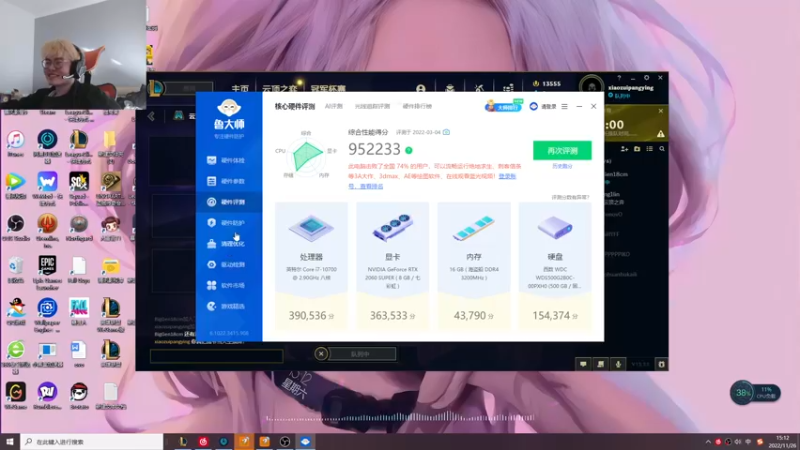The width and height of the screenshot is (800, 450).
Task: Click the warning triangle in the timer panel
Action: [660, 134]
